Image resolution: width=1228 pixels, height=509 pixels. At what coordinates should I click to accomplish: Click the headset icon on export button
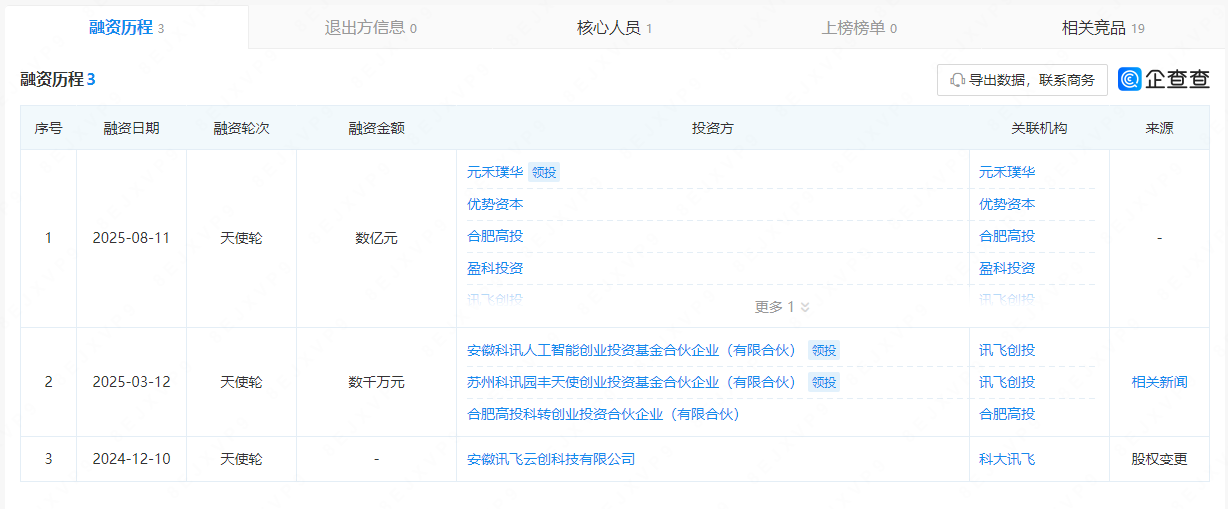957,80
